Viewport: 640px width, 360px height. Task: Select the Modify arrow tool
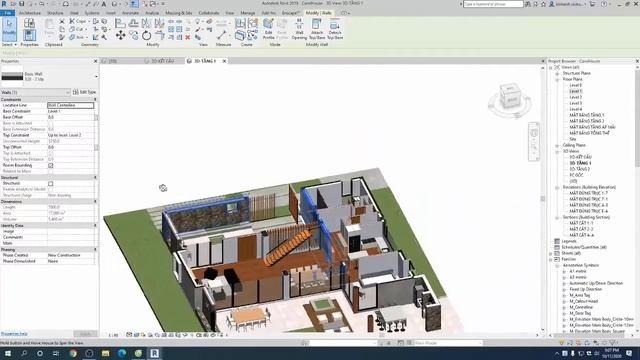[9, 29]
